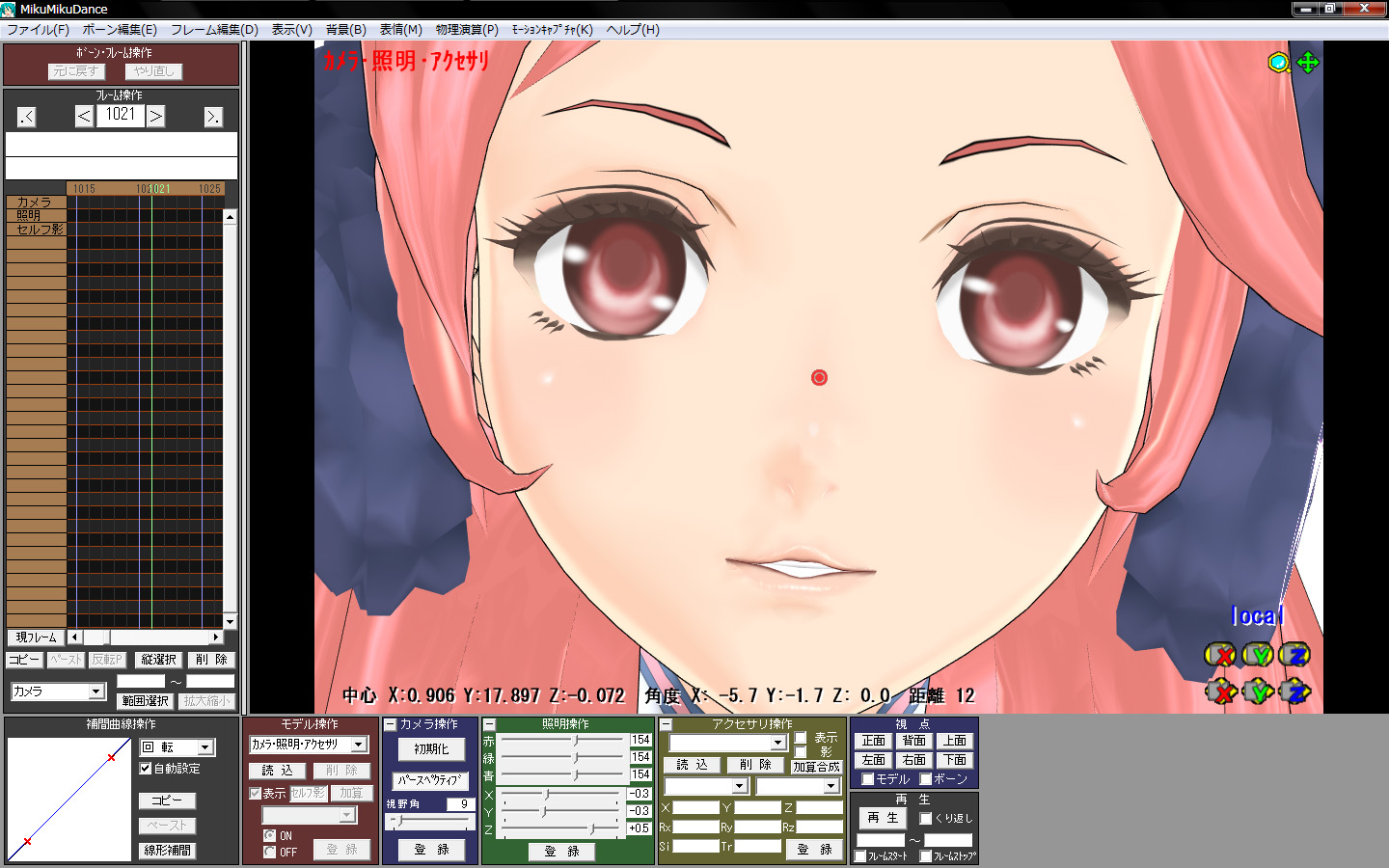Go to the next frame with >
This screenshot has height=868, width=1389.
pos(155,117)
